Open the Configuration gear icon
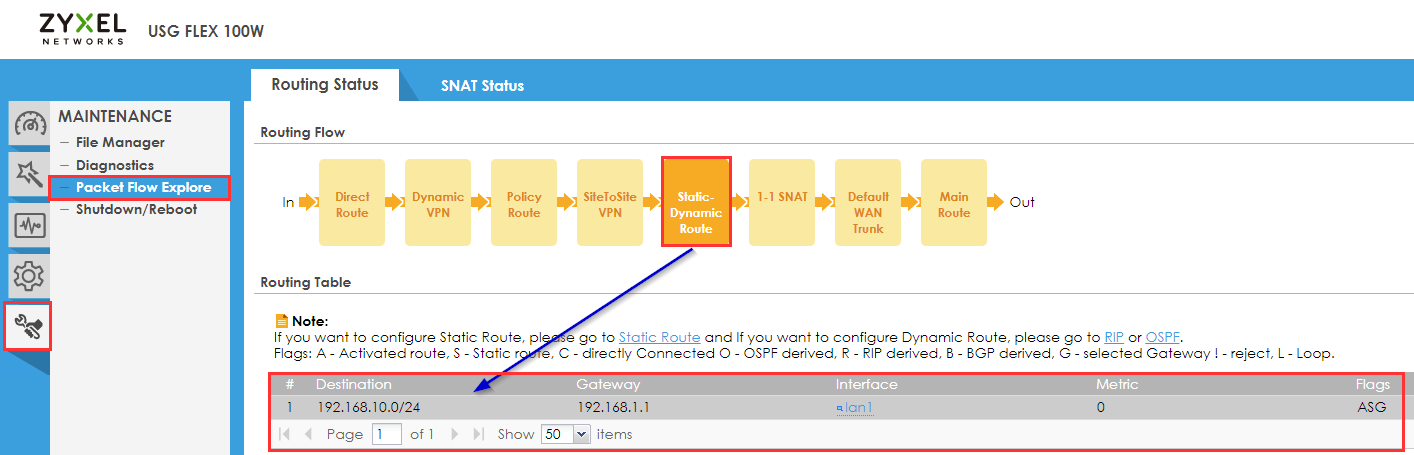This screenshot has height=455, width=1414. (29, 274)
